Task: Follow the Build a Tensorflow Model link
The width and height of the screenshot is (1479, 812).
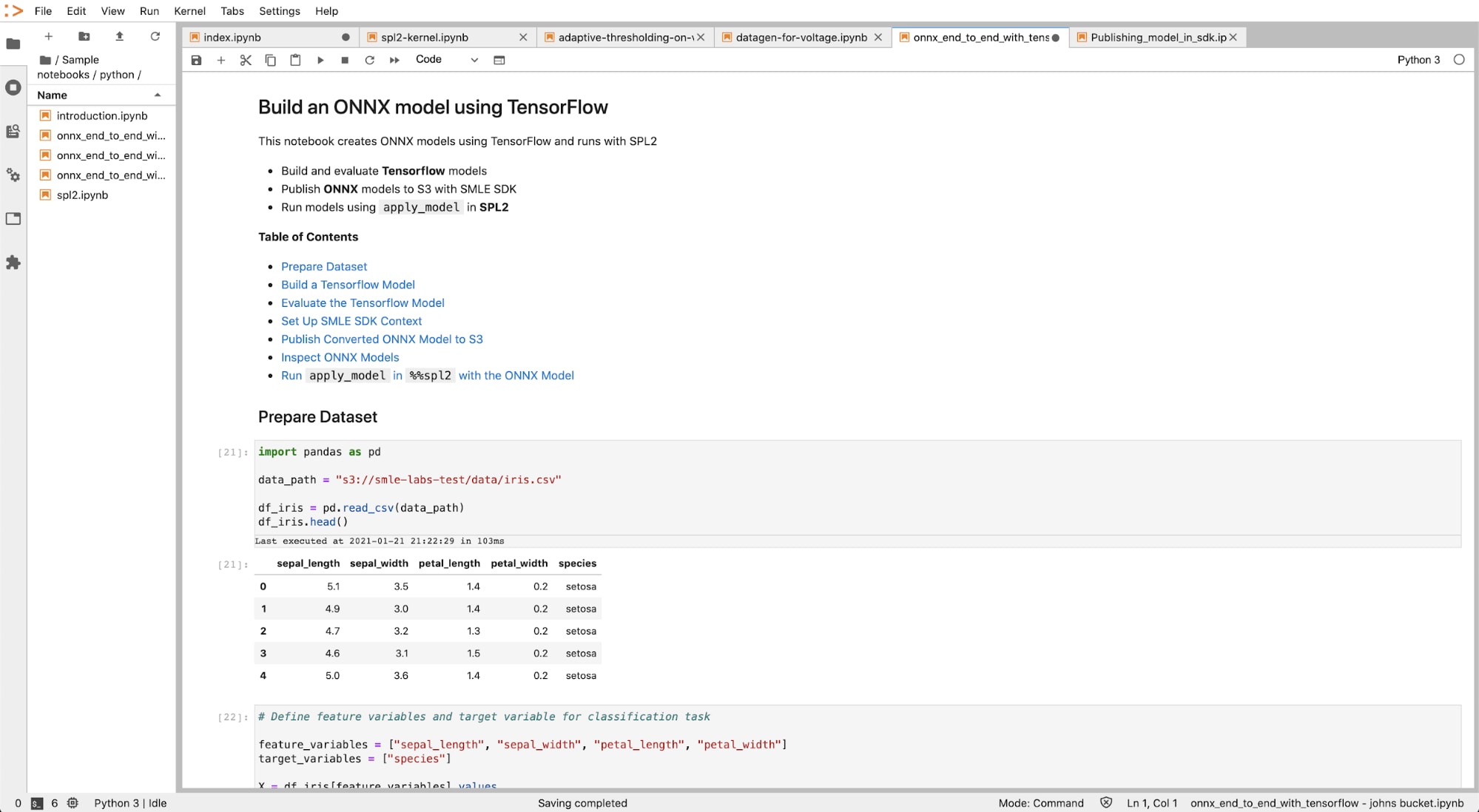Action: pyautogui.click(x=348, y=285)
